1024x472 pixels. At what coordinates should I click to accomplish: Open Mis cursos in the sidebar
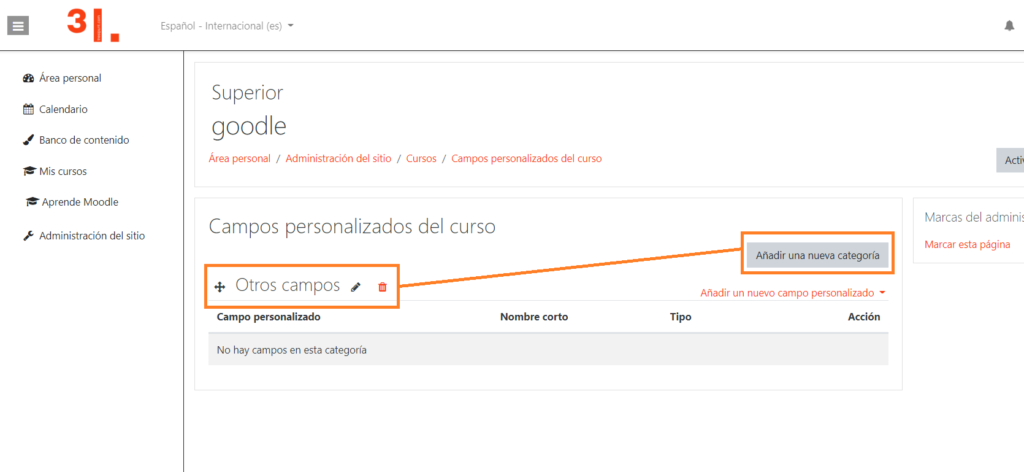tap(62, 171)
